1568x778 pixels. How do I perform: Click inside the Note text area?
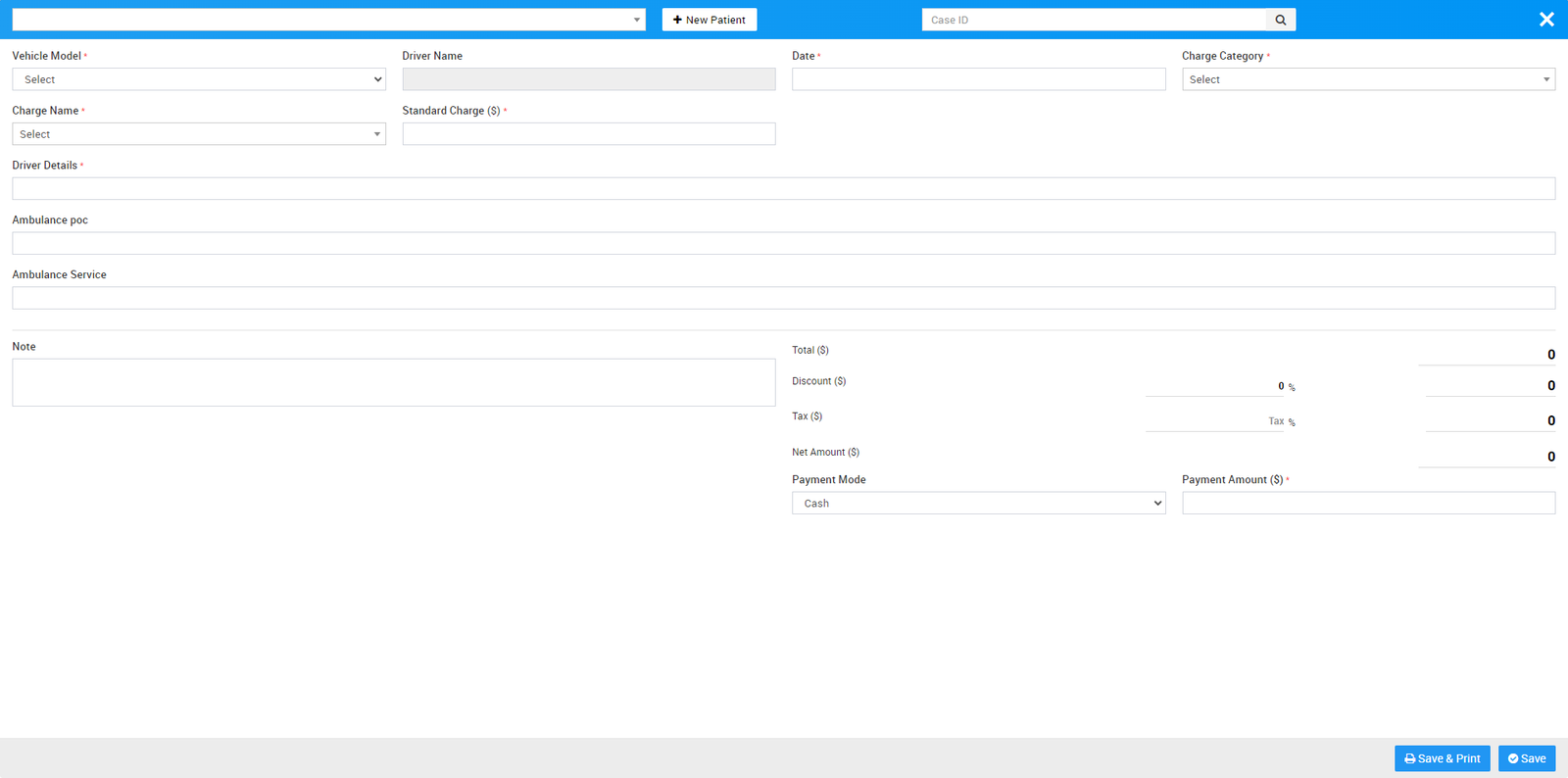(393, 382)
